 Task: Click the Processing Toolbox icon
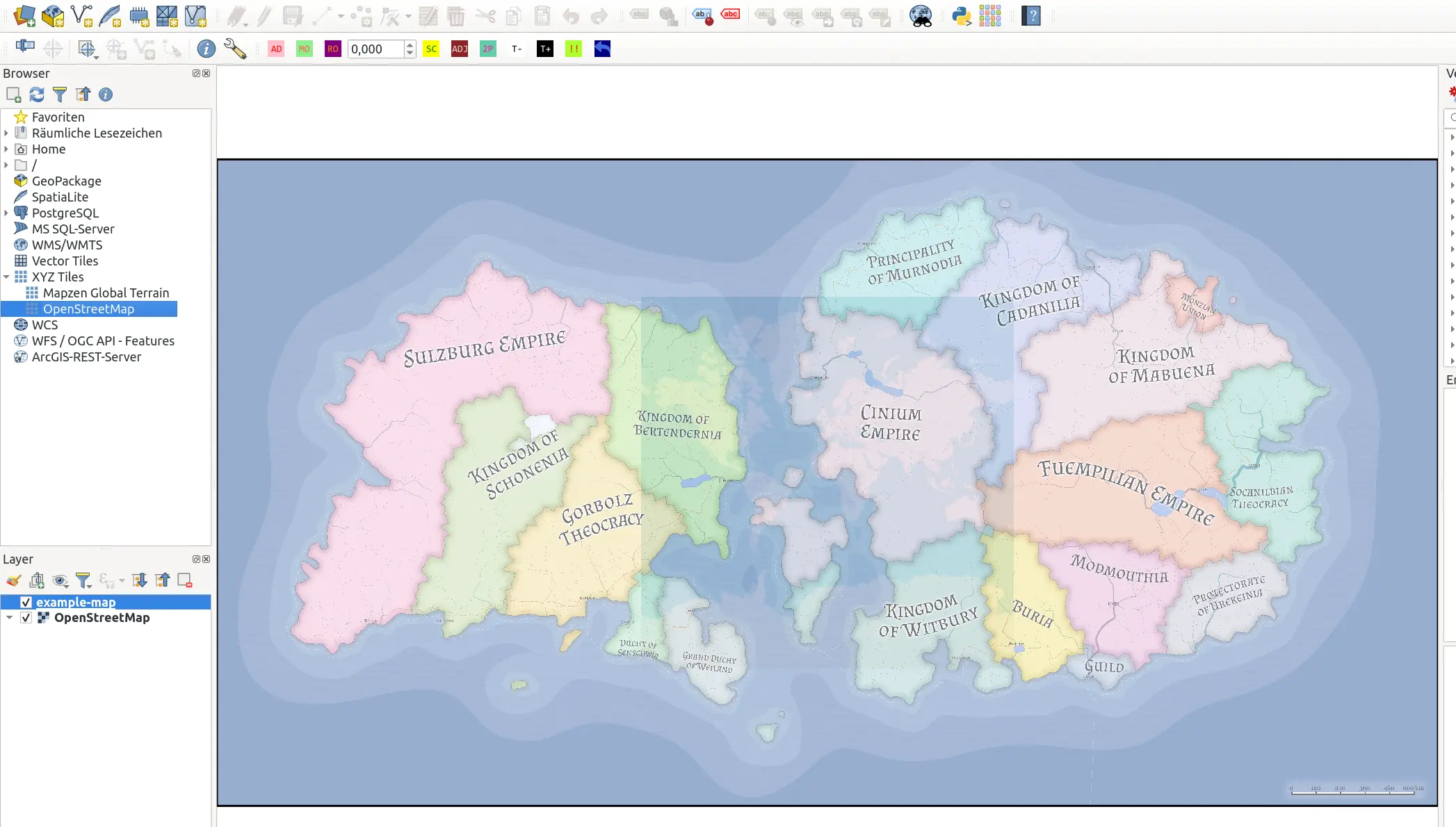click(990, 15)
